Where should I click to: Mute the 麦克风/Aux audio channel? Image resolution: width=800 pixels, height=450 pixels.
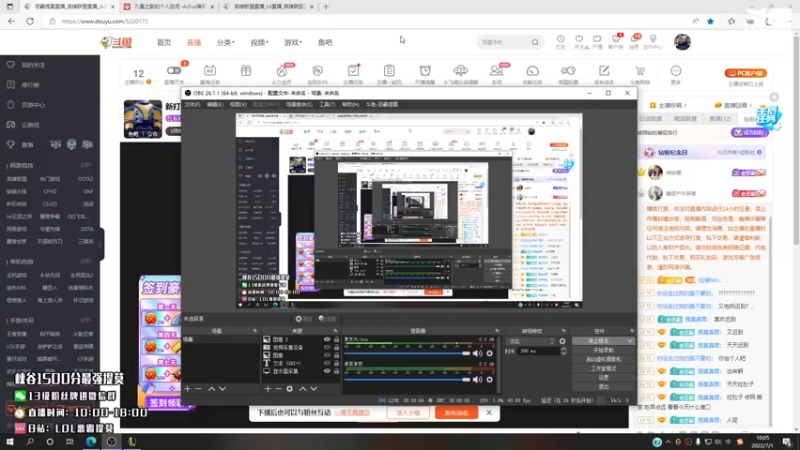477,353
